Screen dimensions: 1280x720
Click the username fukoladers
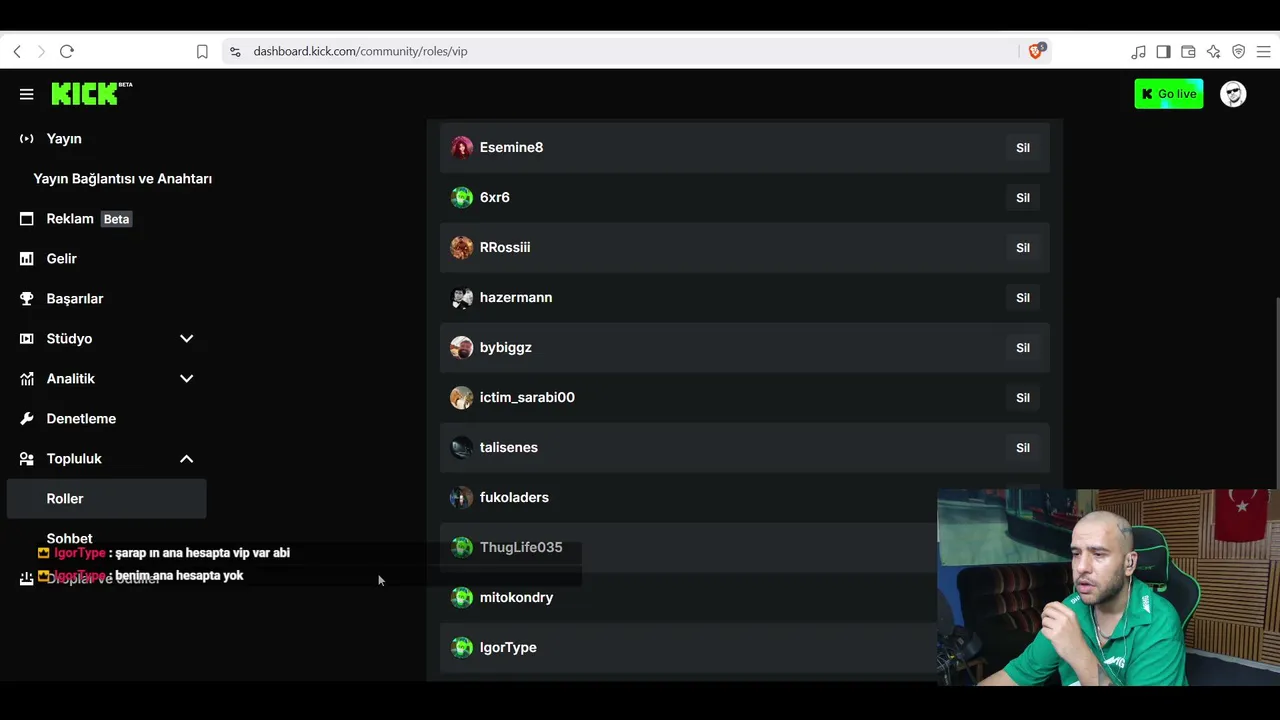pyautogui.click(x=514, y=498)
